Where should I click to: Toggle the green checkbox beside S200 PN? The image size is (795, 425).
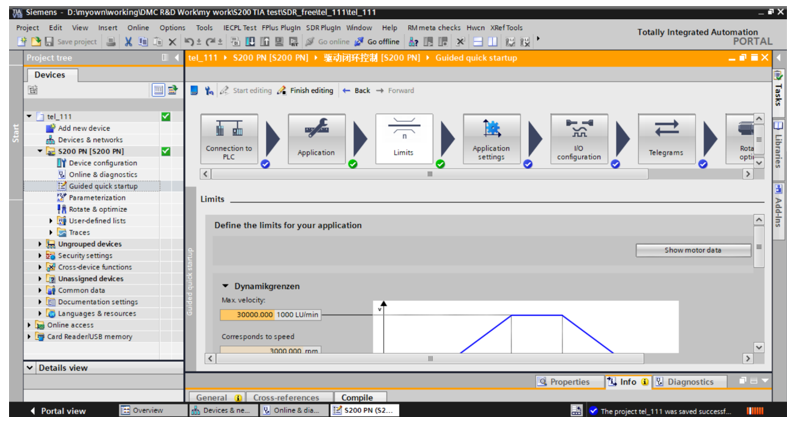tap(166, 152)
